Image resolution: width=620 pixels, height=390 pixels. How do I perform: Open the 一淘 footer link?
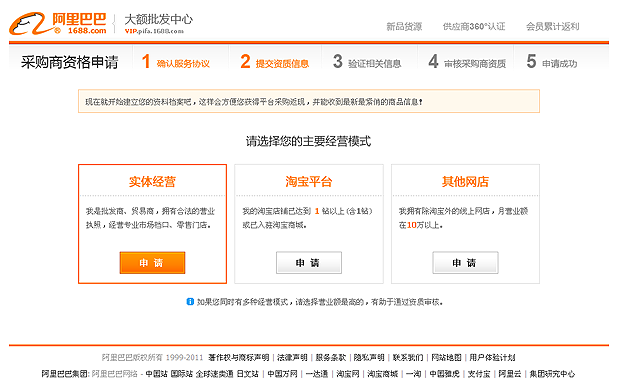click(414, 374)
